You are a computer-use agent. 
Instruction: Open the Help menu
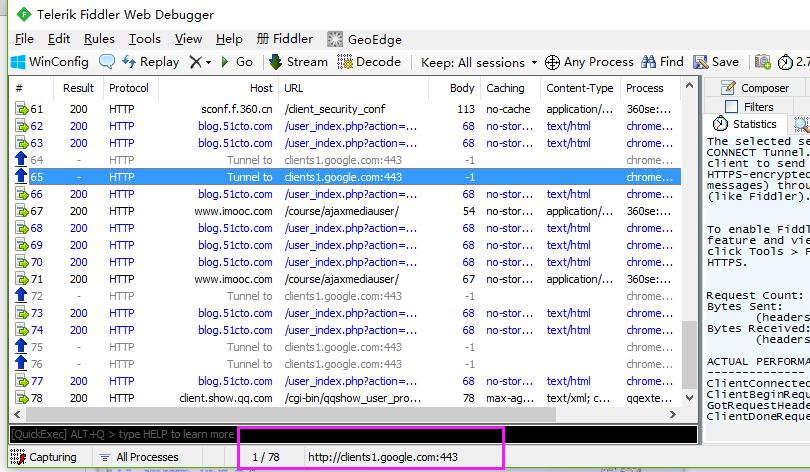coord(229,39)
